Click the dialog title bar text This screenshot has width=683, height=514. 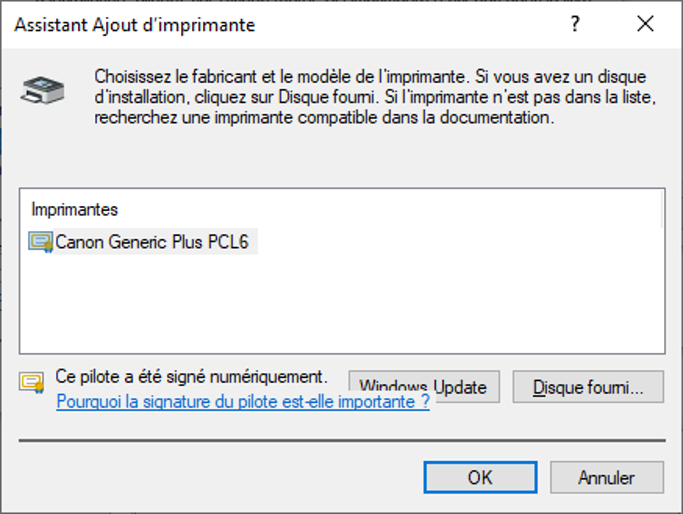click(134, 25)
